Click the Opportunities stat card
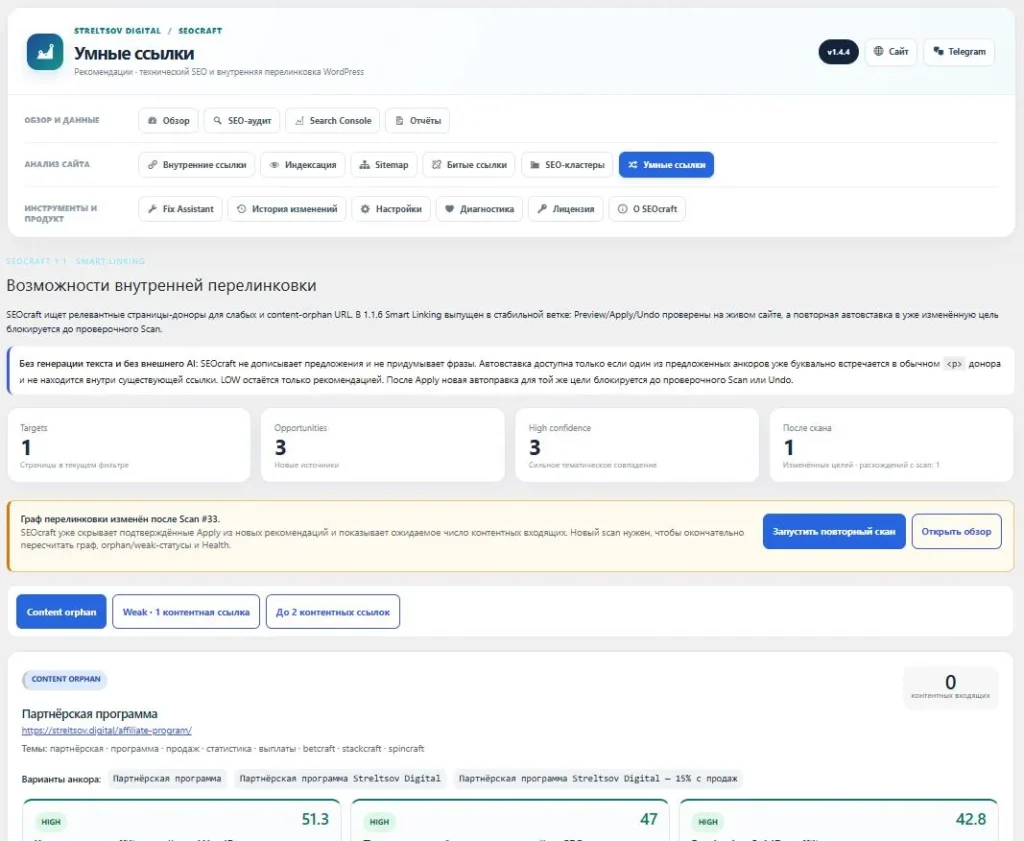 pos(383,445)
